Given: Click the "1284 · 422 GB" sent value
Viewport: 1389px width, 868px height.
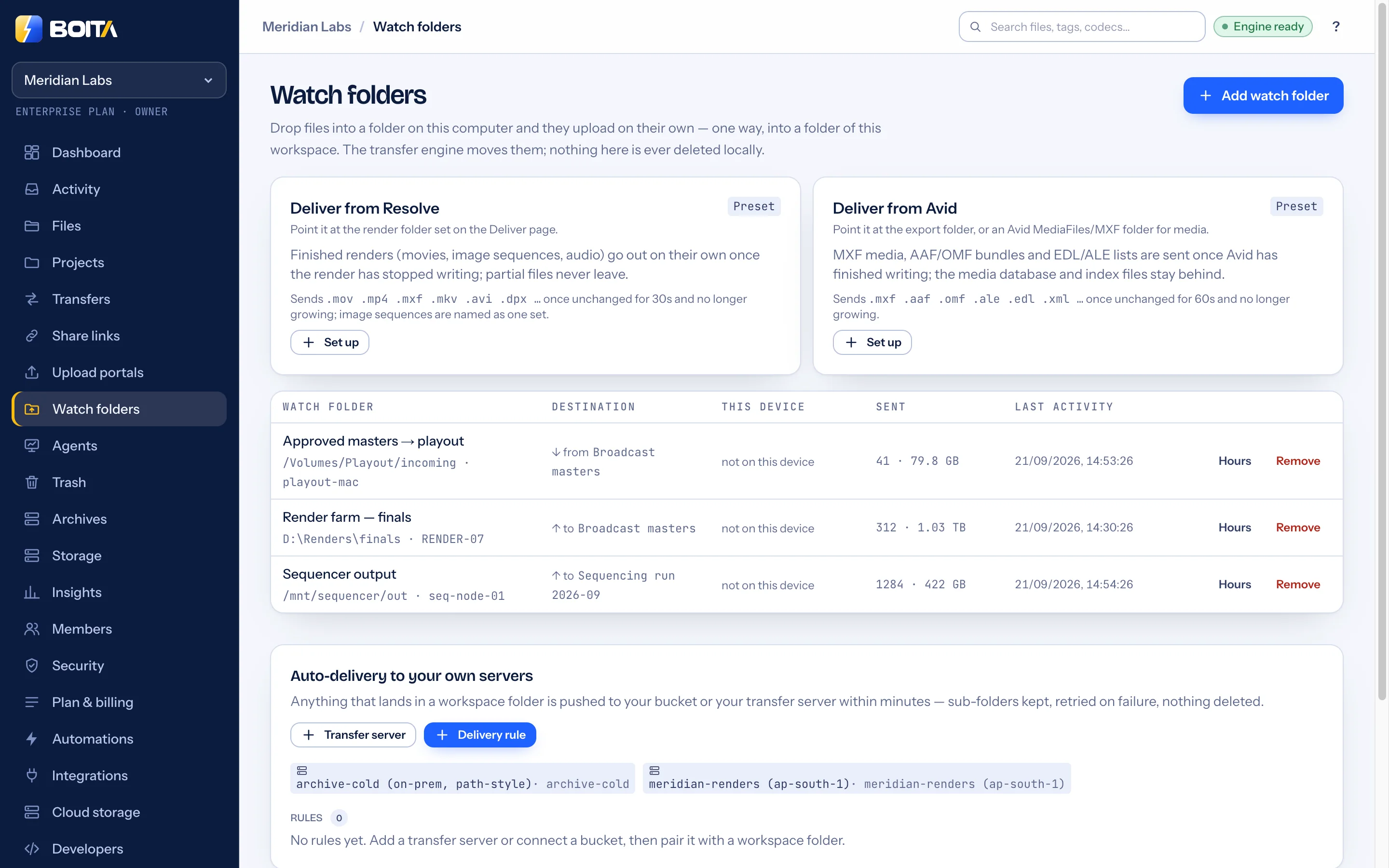Looking at the screenshot, I should tap(921, 584).
